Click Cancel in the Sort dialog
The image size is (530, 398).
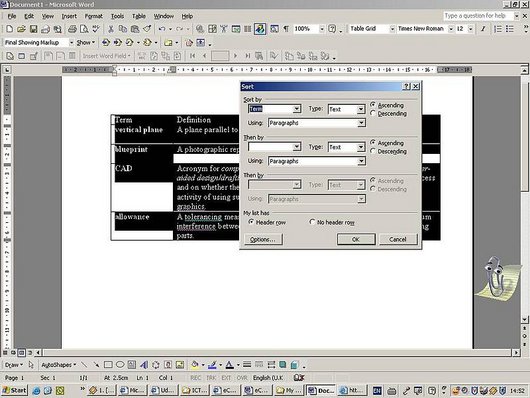pyautogui.click(x=398, y=239)
